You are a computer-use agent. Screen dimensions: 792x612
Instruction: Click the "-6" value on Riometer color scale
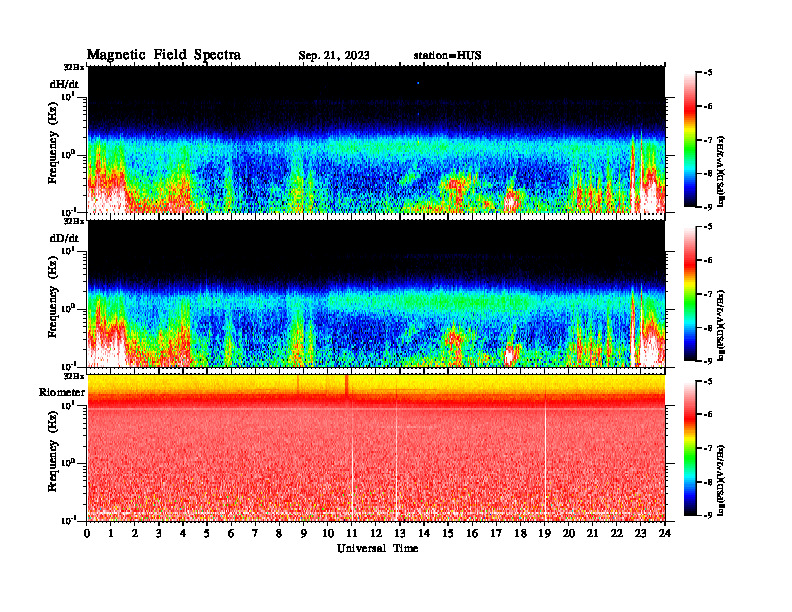click(x=709, y=415)
